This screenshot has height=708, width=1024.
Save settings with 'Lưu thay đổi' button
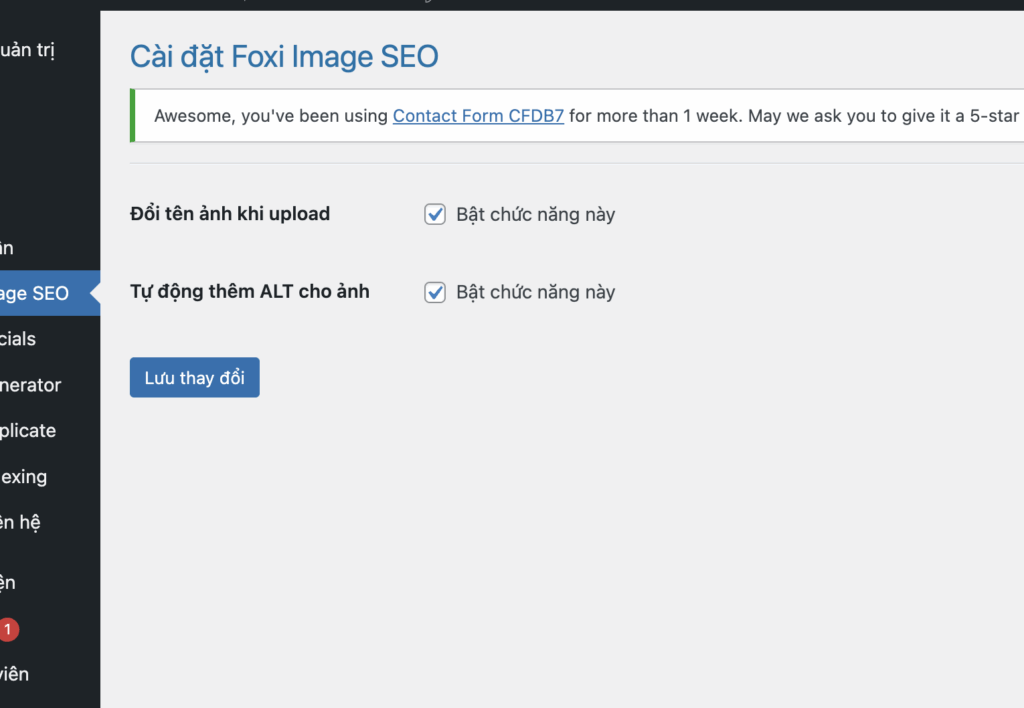coord(195,378)
